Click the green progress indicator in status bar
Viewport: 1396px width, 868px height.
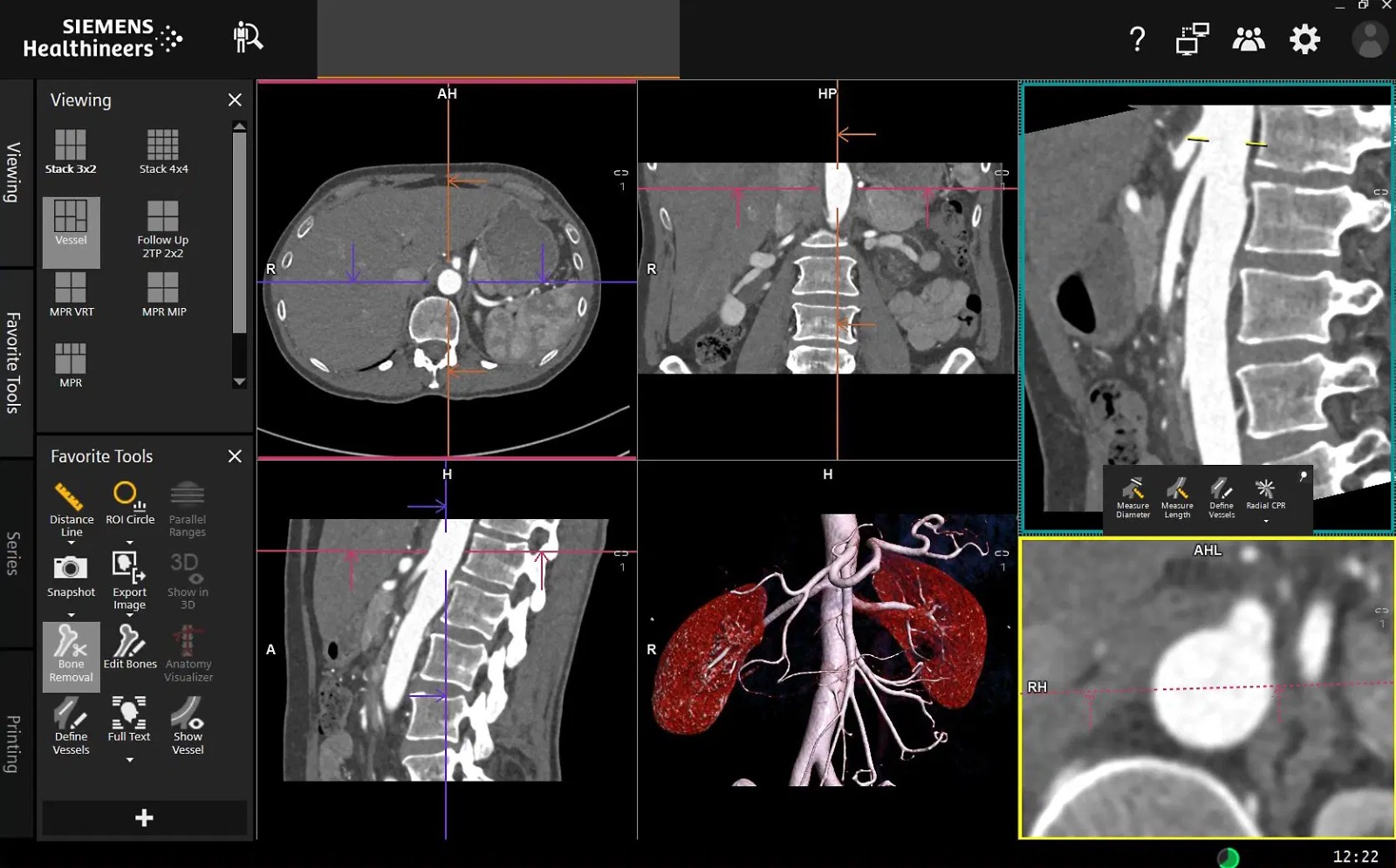(1228, 858)
